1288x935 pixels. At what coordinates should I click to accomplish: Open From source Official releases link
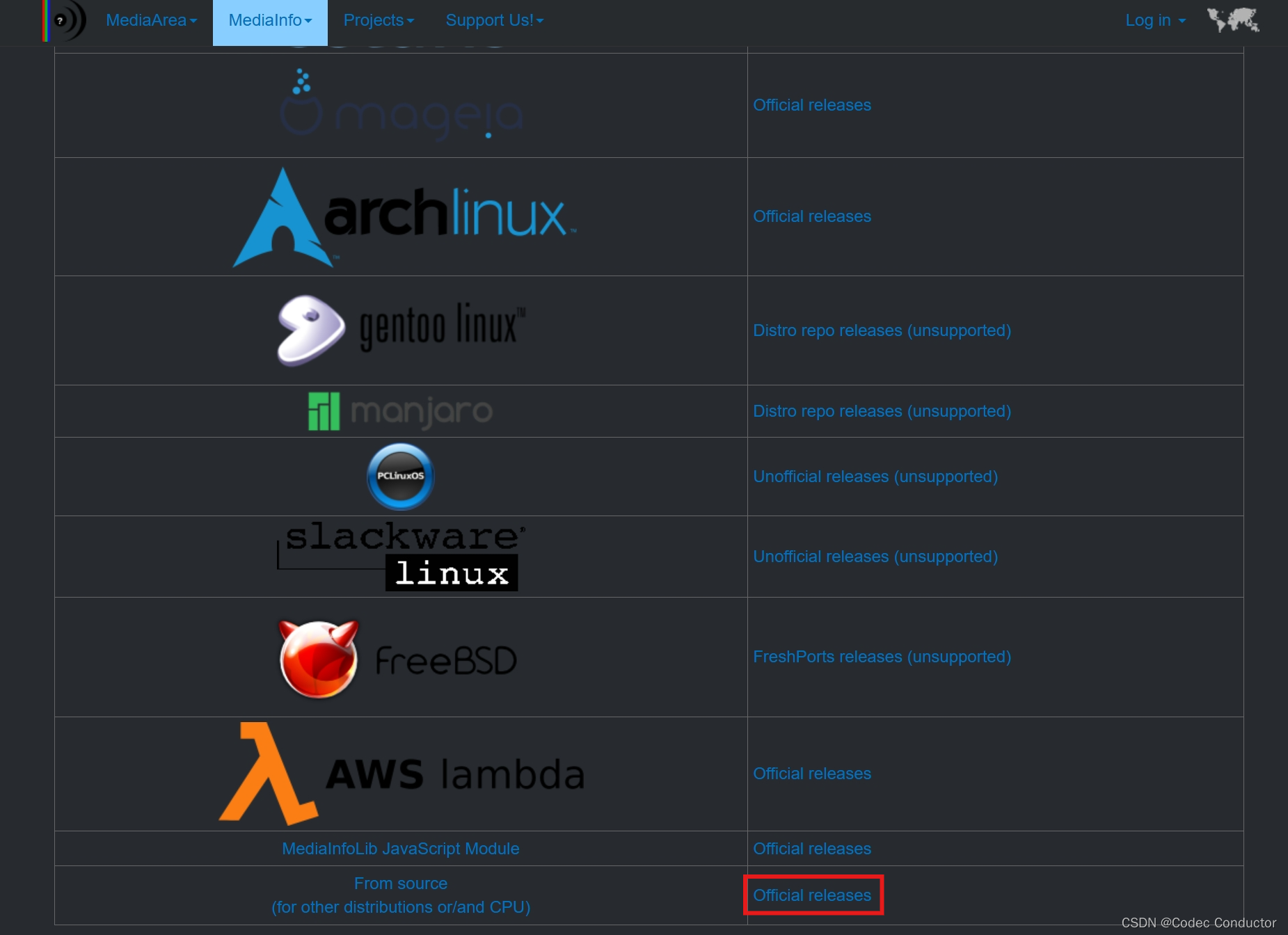(x=812, y=895)
